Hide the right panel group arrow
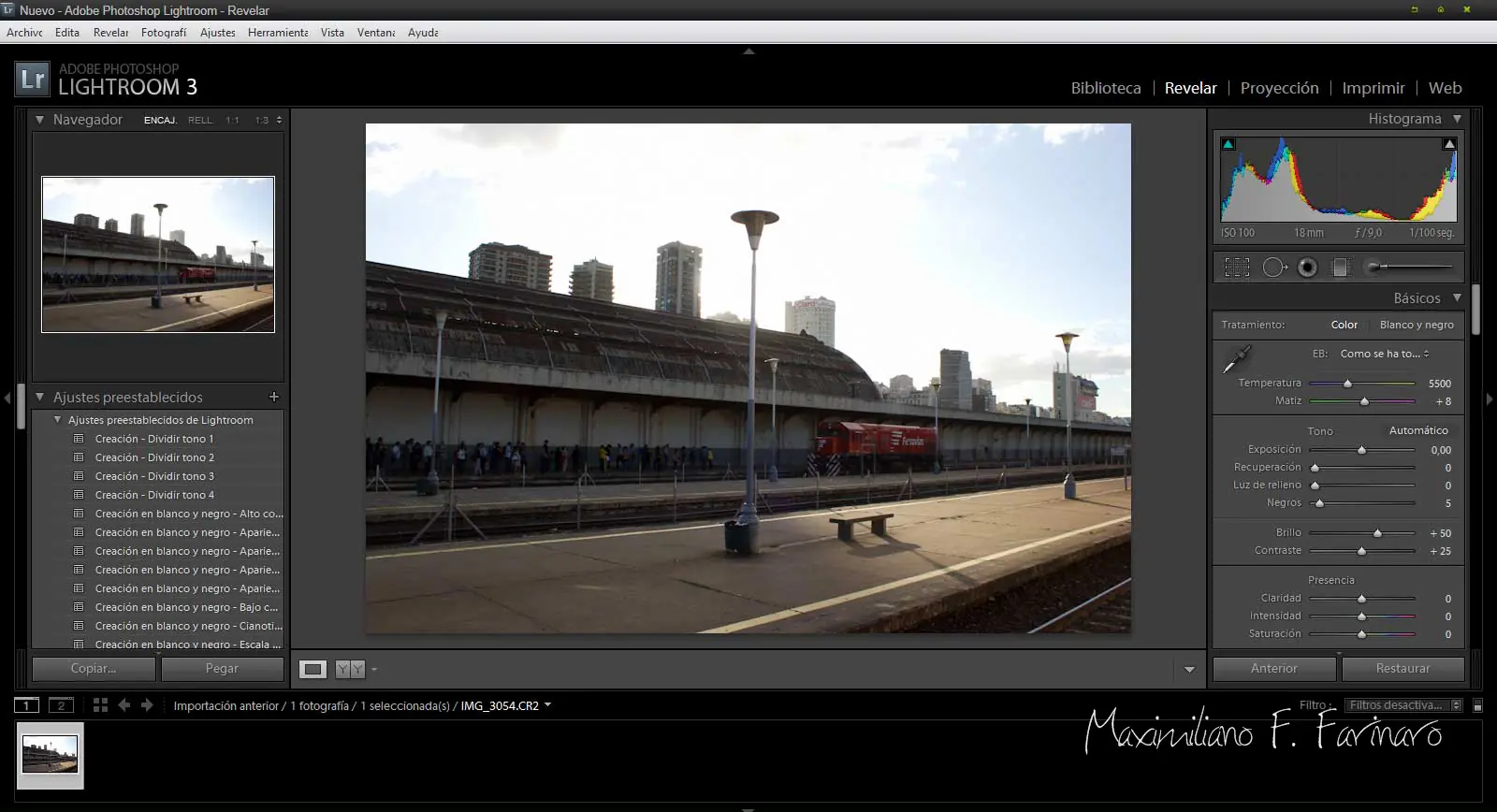This screenshot has width=1497, height=812. click(1490, 399)
